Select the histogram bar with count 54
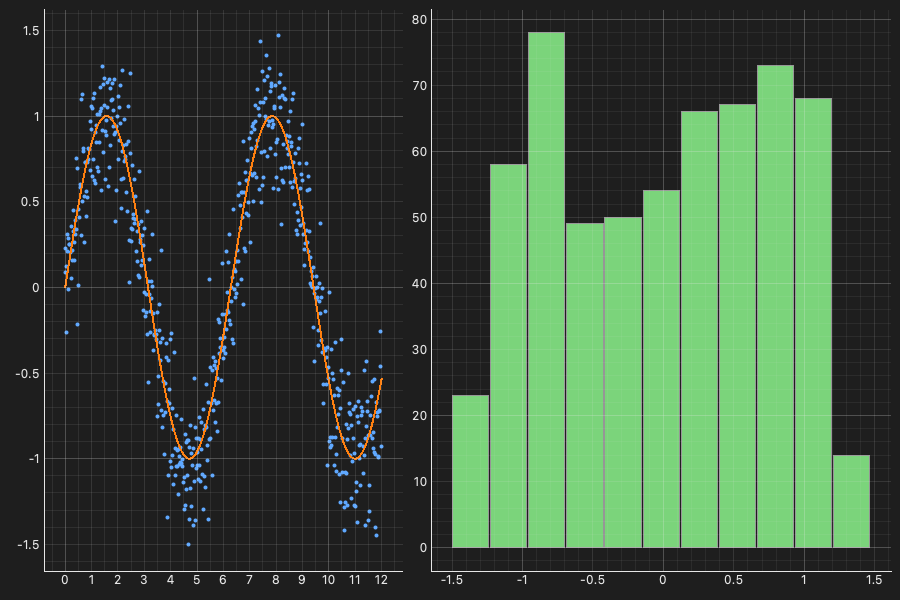The image size is (900, 600). coord(661,369)
